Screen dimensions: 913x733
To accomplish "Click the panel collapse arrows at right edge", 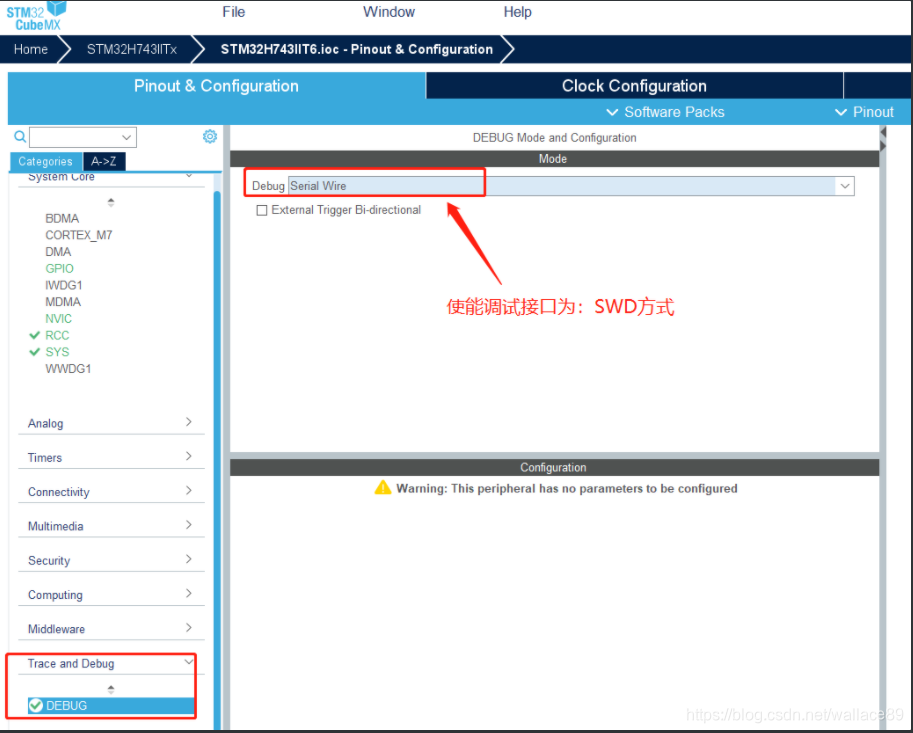I will pos(883,139).
